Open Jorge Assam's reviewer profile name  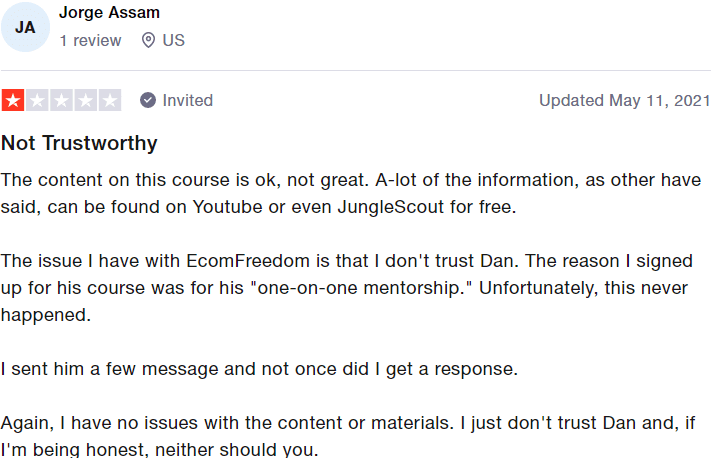(x=109, y=13)
